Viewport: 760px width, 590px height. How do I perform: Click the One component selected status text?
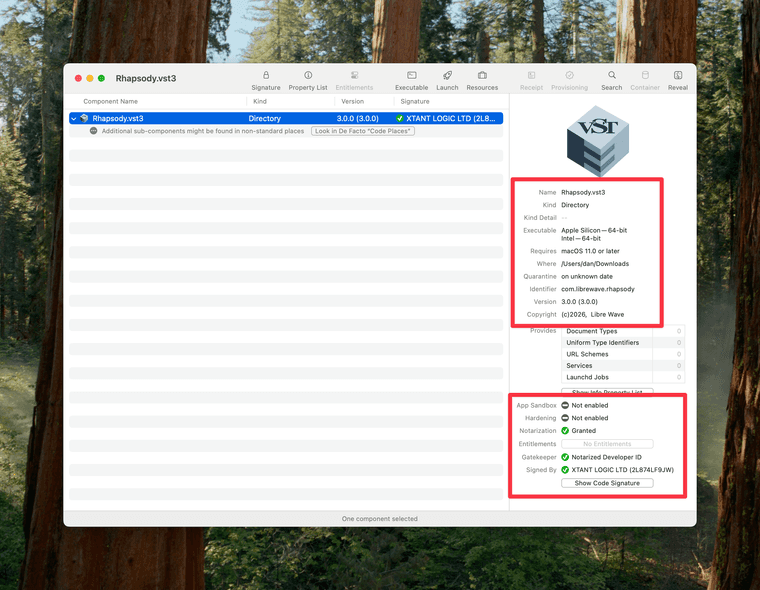pyautogui.click(x=380, y=519)
